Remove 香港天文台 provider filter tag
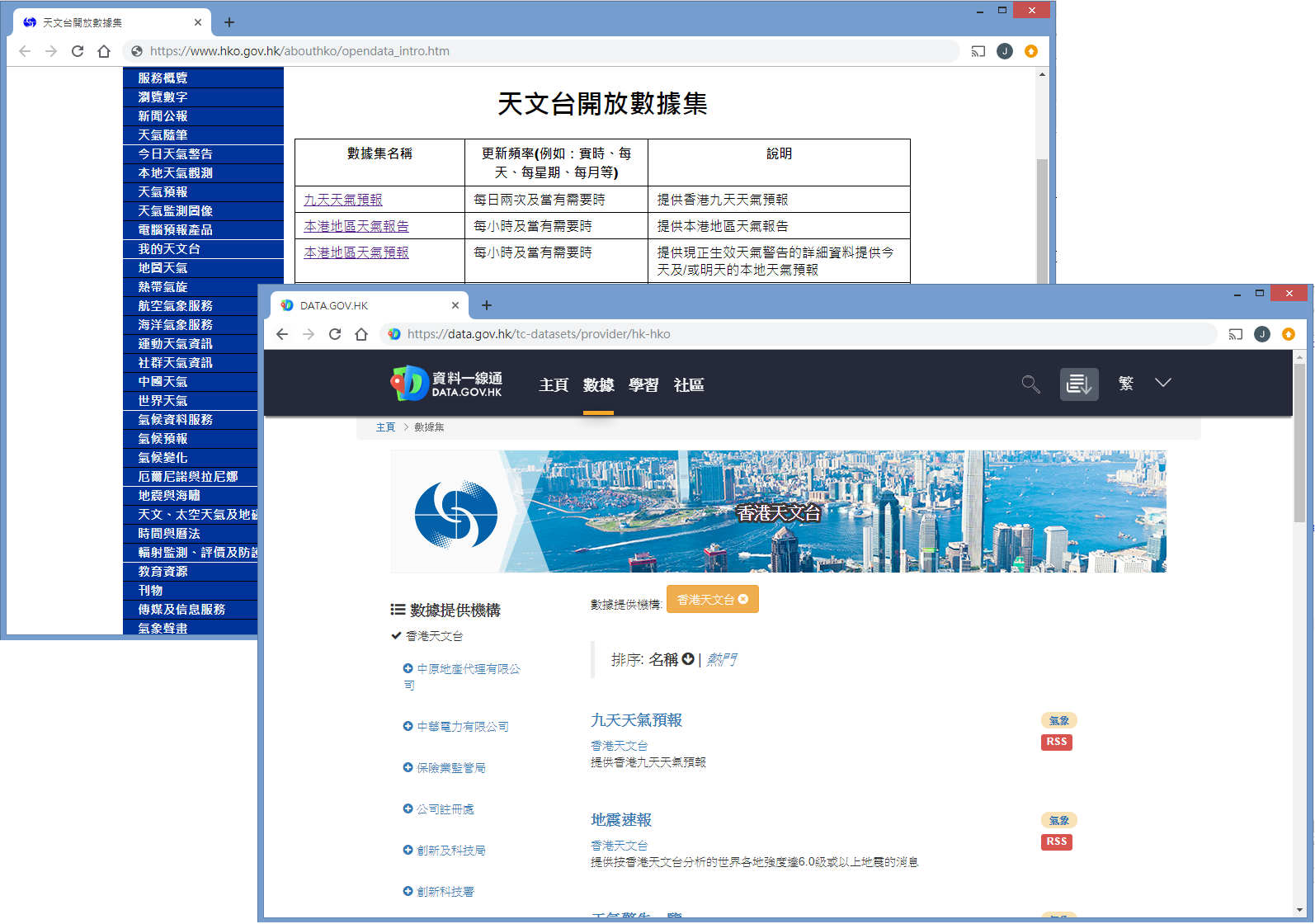Screen dimensions: 1315x924 click(x=743, y=600)
